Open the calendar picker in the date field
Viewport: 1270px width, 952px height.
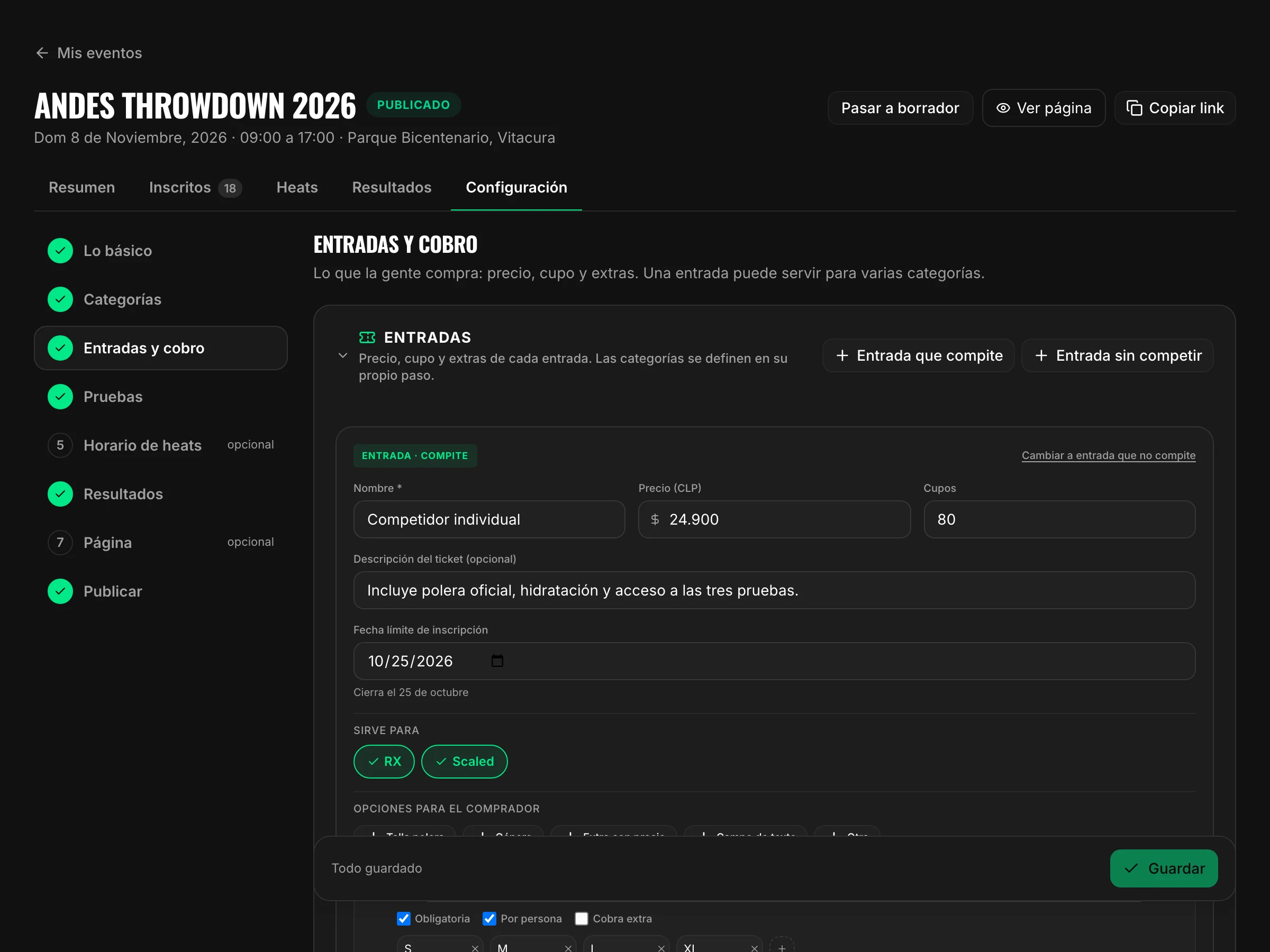coord(497,661)
